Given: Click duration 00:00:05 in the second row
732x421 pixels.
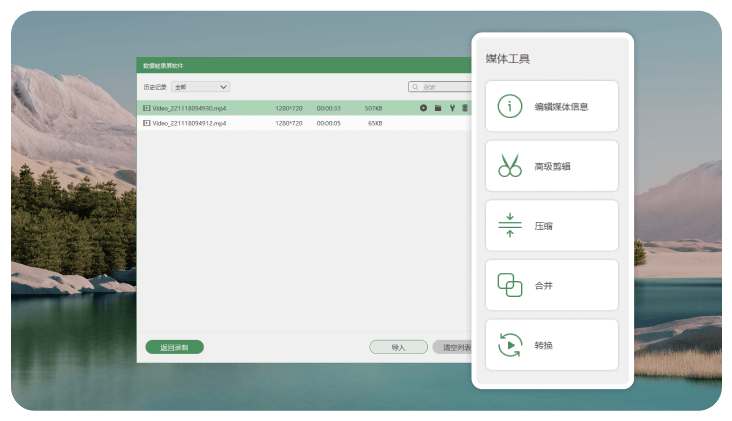Looking at the screenshot, I should coord(329,123).
